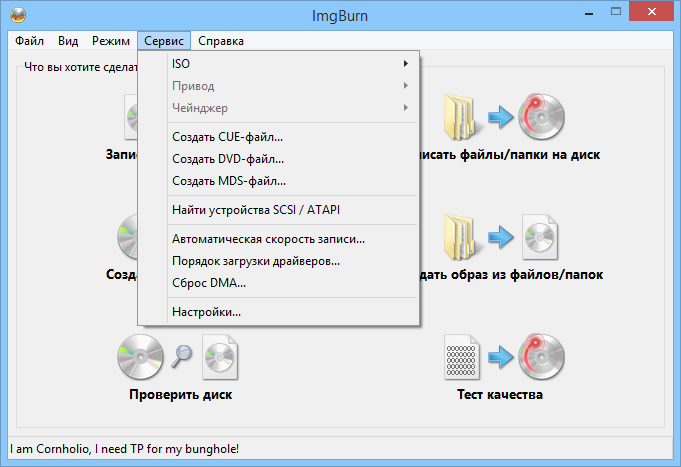Click the disc icon above Проверить диск
The width and height of the screenshot is (681, 467).
(x=140, y=357)
